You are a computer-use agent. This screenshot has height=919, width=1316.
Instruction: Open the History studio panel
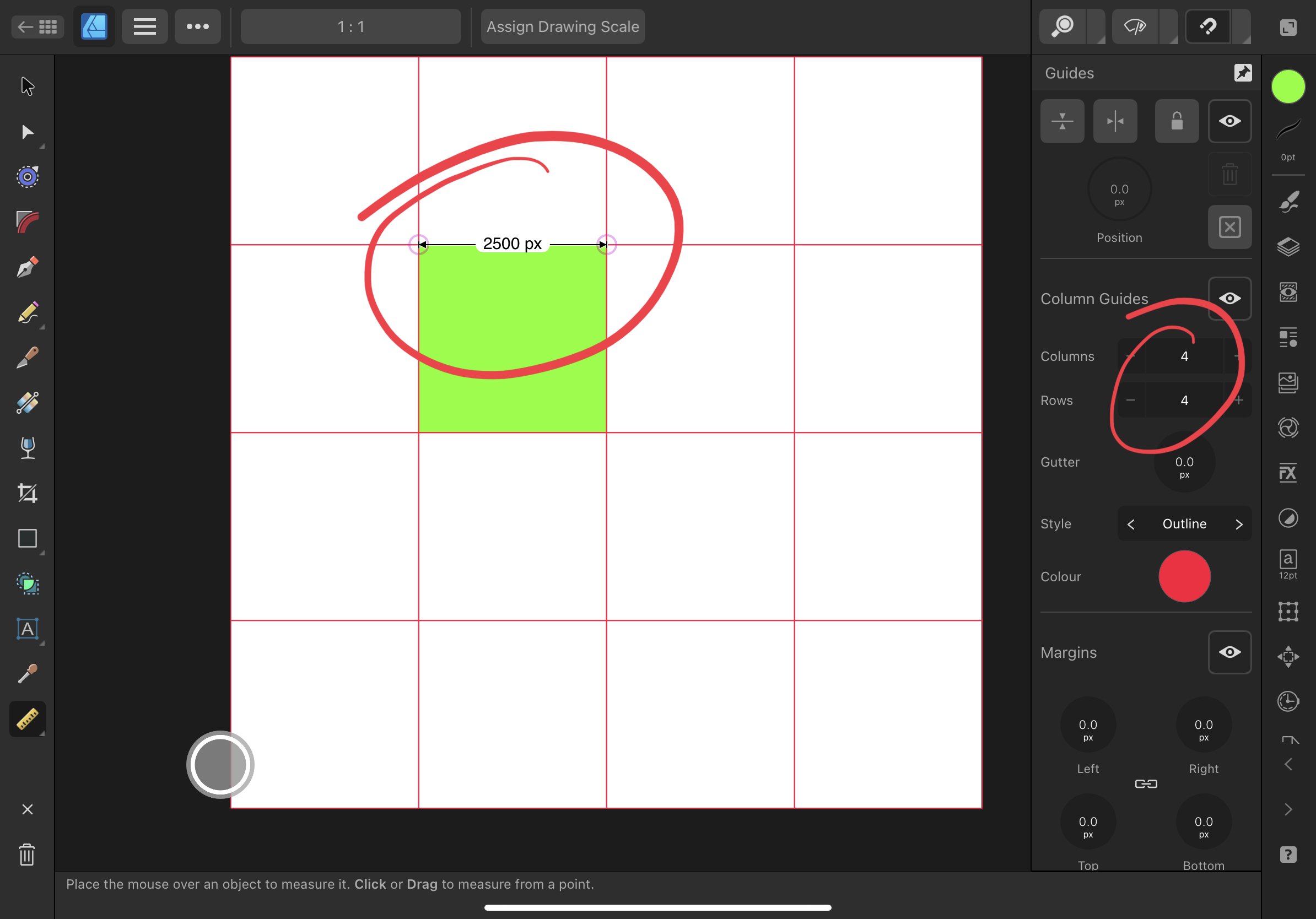pos(1288,701)
